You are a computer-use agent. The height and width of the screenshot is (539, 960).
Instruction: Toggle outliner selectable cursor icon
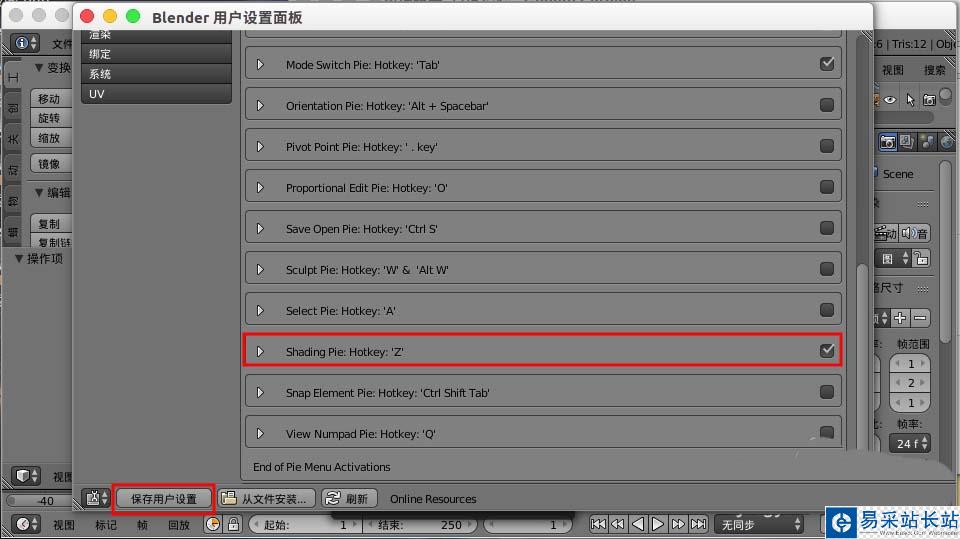pyautogui.click(x=910, y=100)
